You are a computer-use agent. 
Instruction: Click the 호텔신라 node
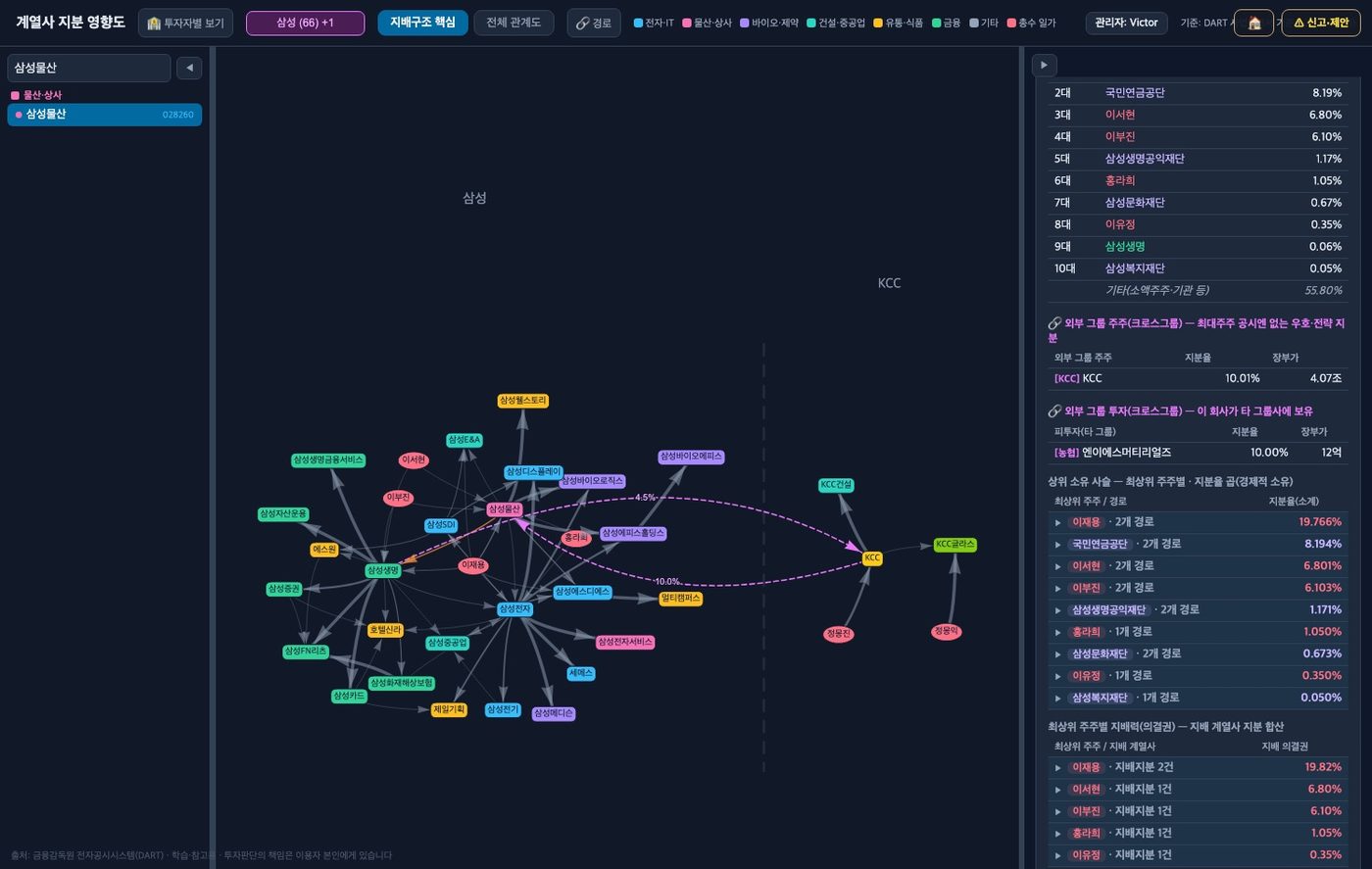point(385,630)
